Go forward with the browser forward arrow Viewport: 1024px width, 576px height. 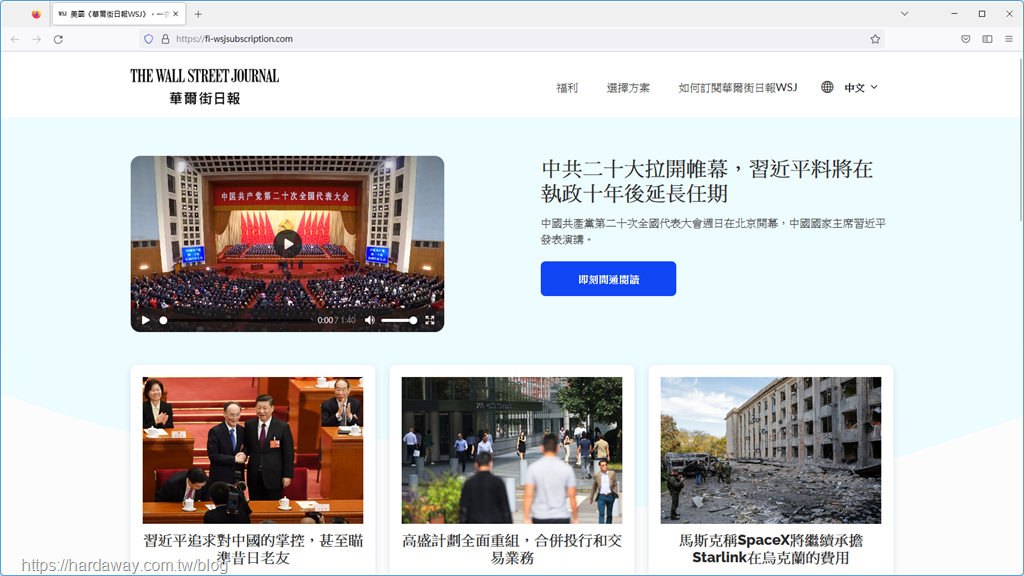tap(37, 39)
